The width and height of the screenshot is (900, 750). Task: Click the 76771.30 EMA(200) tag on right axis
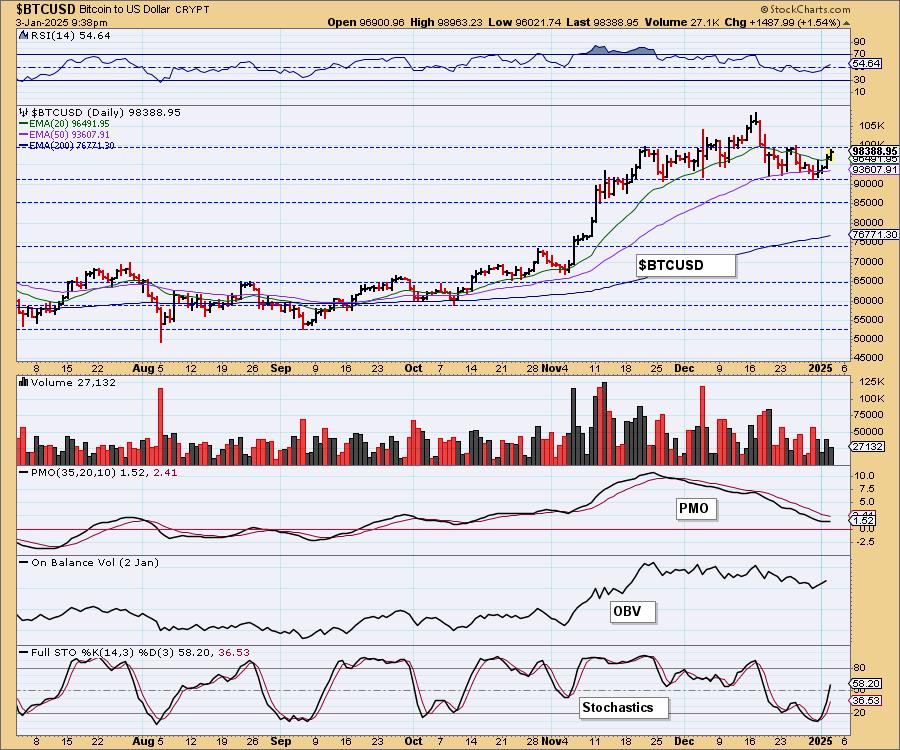pos(875,235)
